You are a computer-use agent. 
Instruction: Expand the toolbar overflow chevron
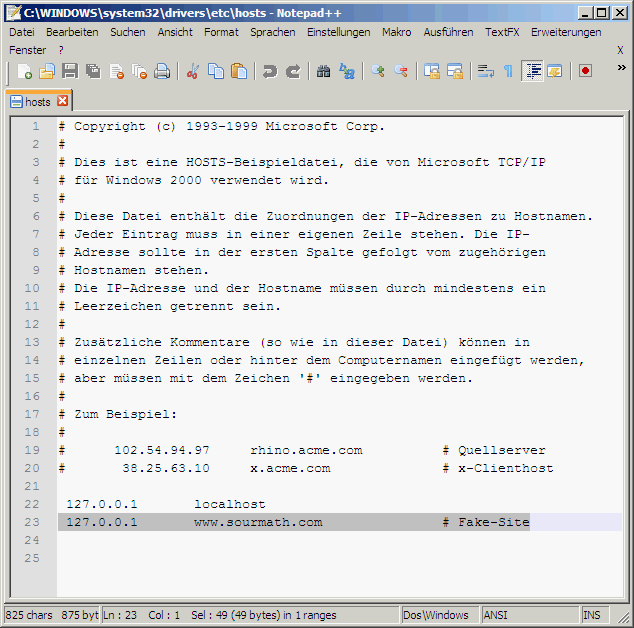621,68
